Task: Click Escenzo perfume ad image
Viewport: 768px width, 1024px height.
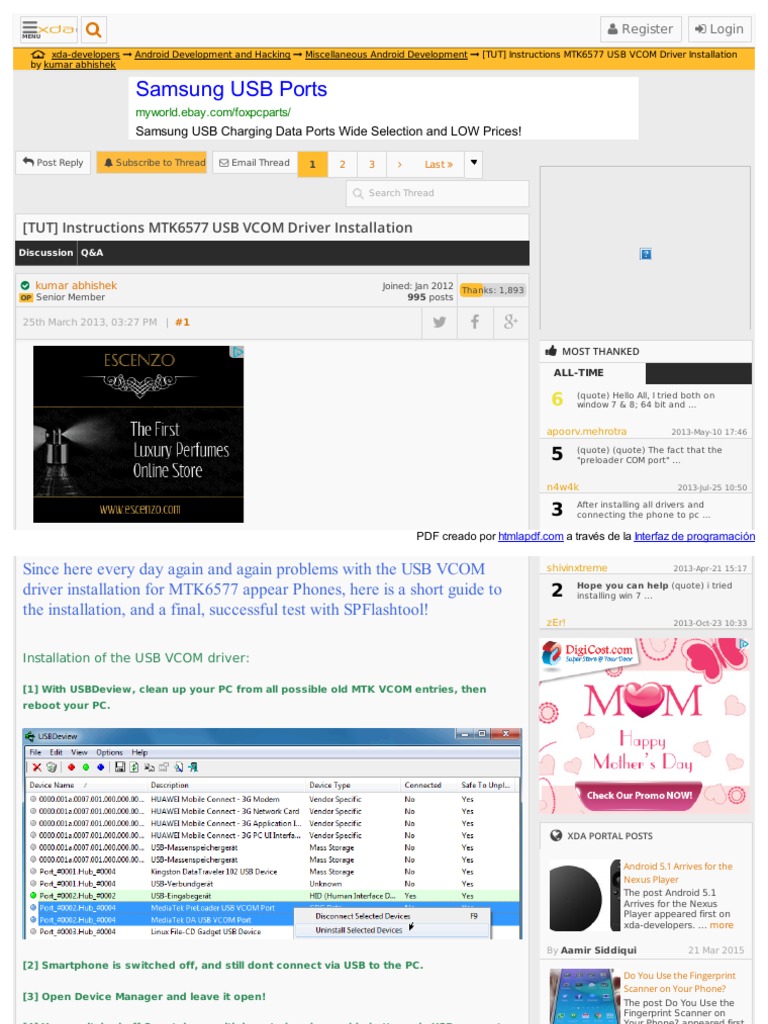Action: coord(138,434)
